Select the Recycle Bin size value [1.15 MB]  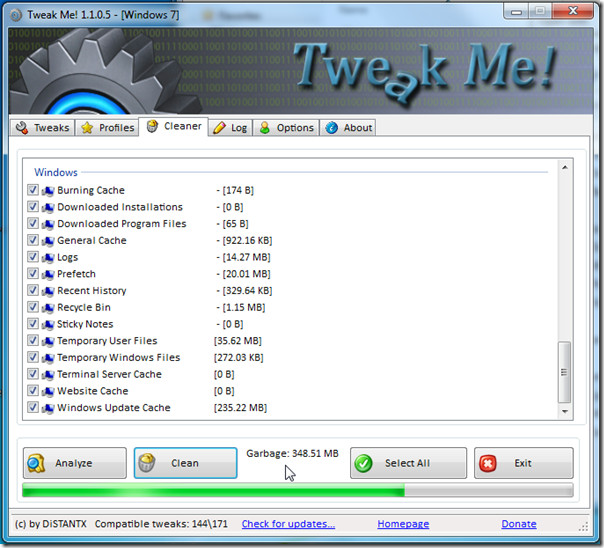click(x=244, y=307)
